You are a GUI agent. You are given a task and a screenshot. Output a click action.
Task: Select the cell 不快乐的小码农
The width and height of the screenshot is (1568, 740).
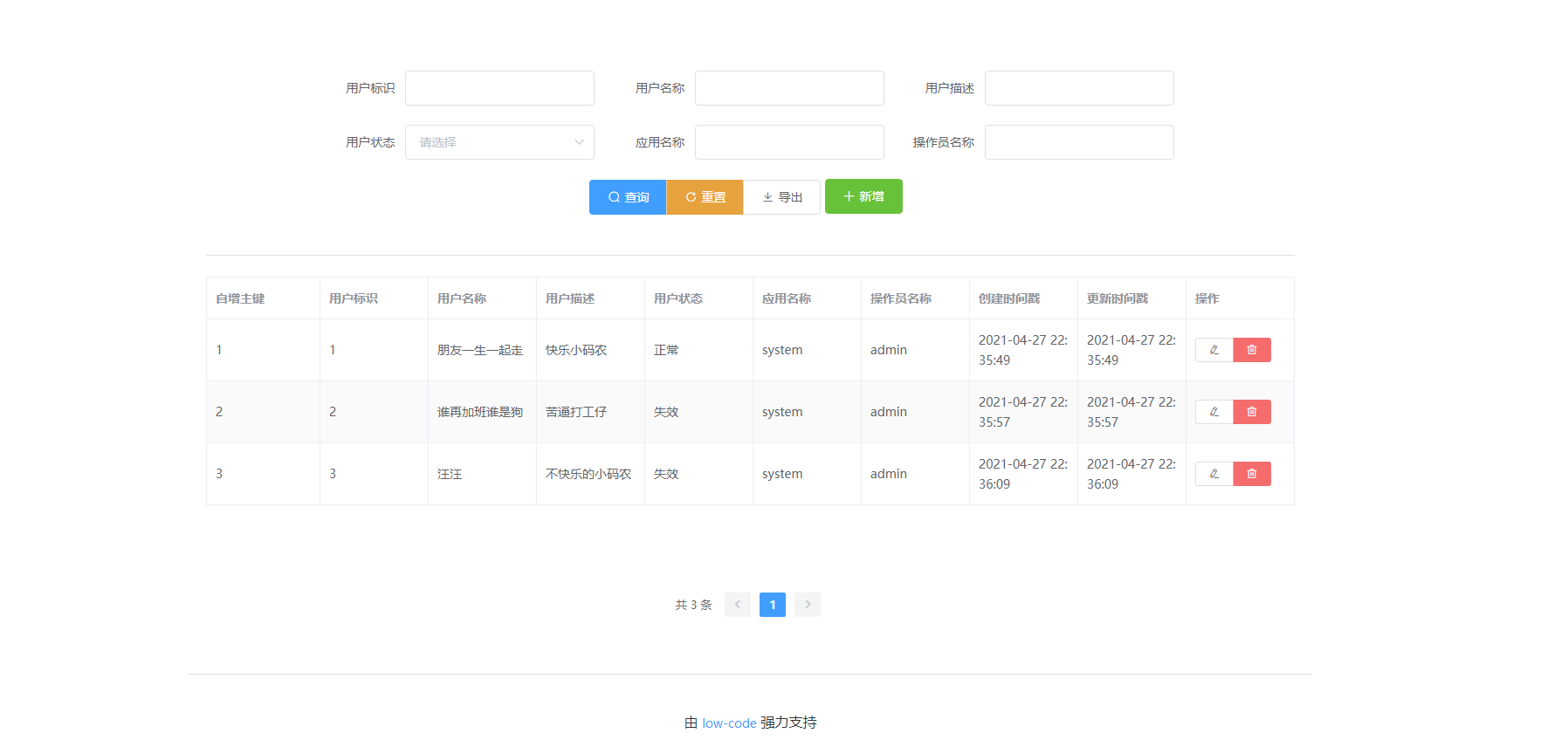[588, 474]
